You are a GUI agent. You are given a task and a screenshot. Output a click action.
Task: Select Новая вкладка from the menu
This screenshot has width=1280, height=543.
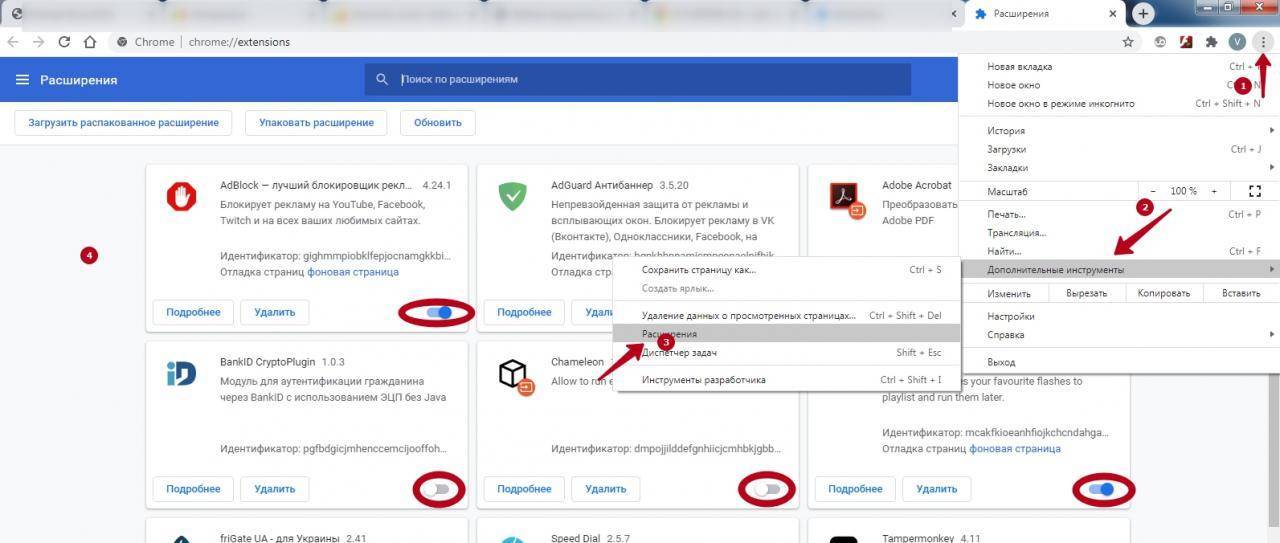coord(1118,67)
